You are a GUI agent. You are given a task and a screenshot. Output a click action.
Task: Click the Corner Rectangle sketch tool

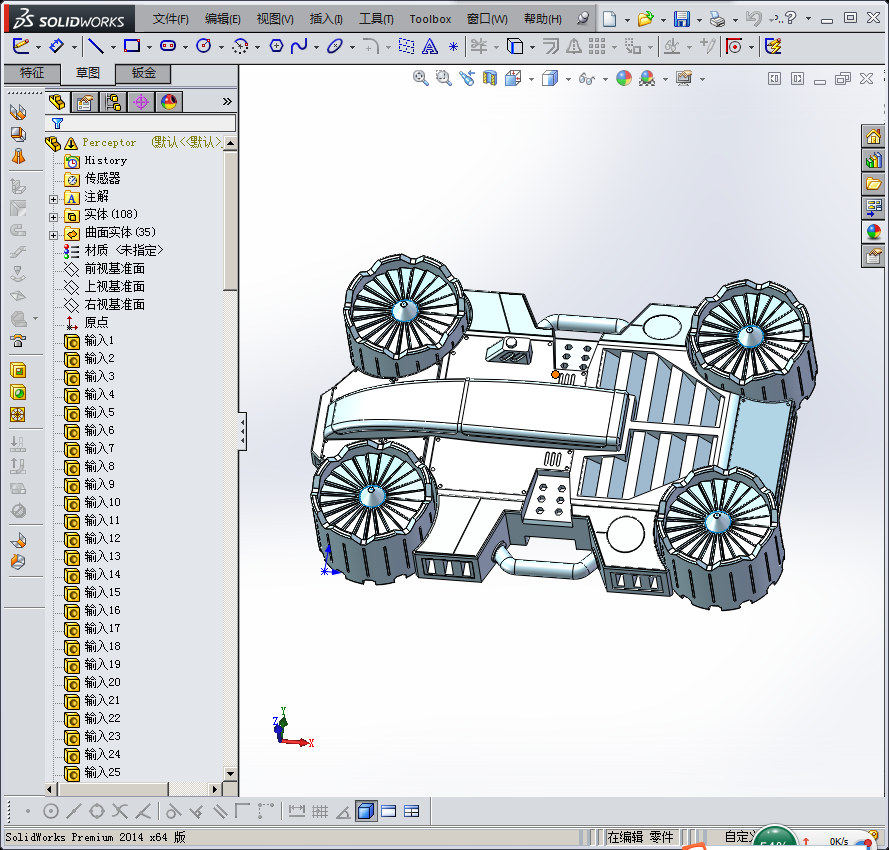click(x=131, y=46)
